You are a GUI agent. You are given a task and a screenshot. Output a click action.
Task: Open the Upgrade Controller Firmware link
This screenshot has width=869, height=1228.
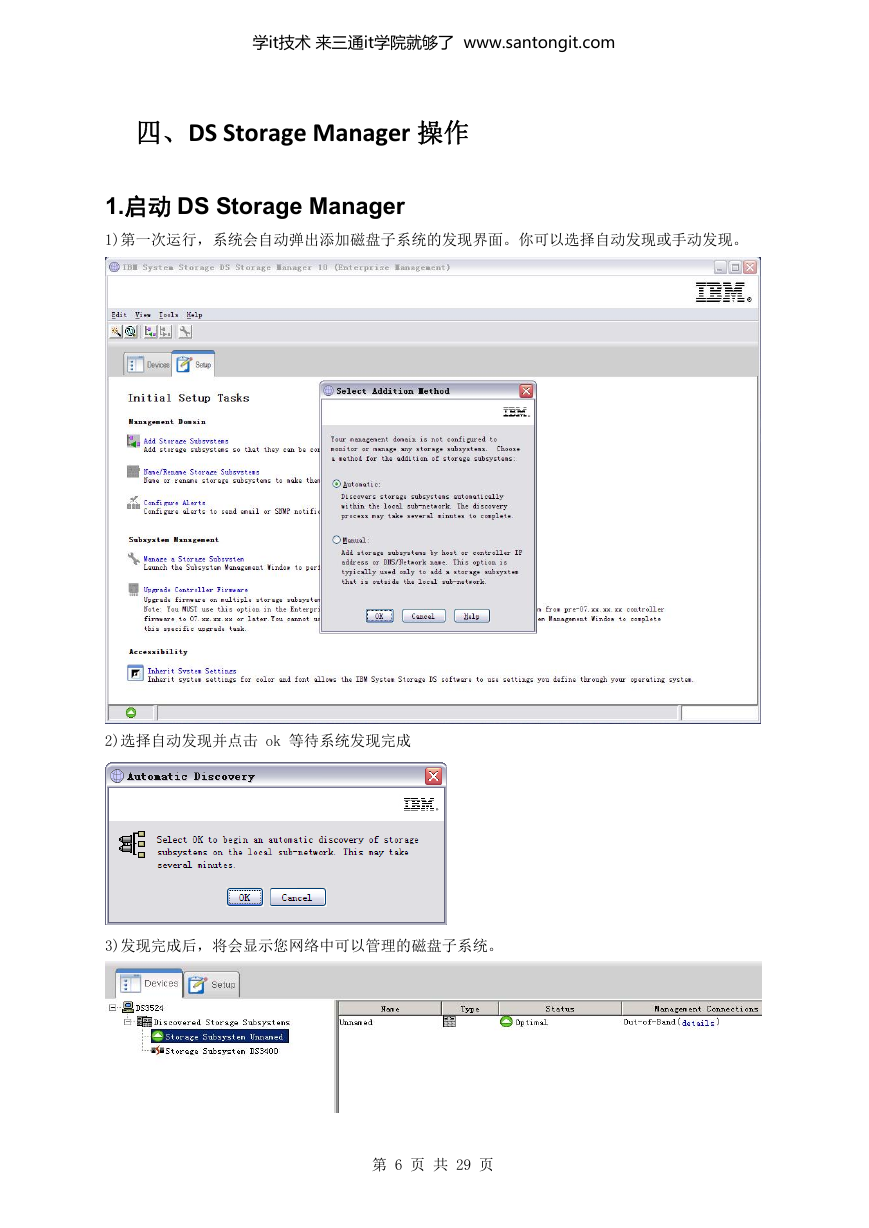[196, 590]
